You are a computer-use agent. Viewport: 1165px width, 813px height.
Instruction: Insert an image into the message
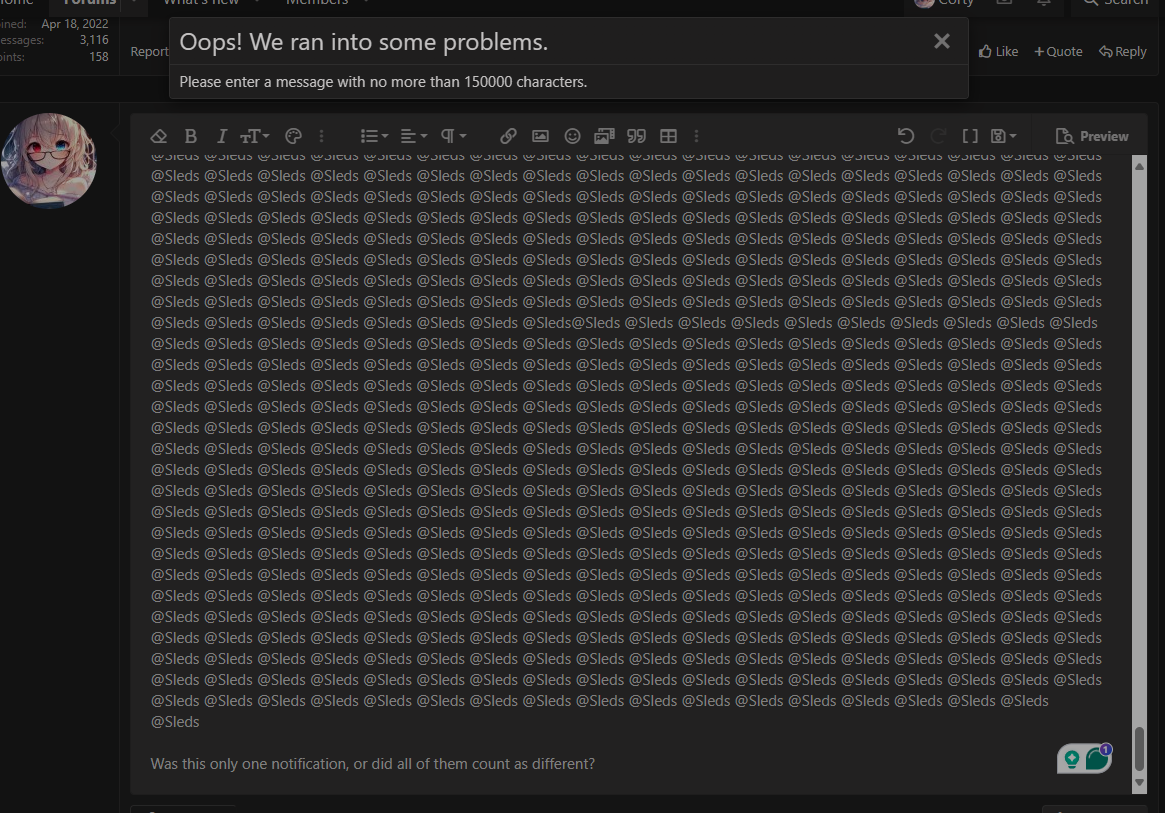click(x=540, y=136)
